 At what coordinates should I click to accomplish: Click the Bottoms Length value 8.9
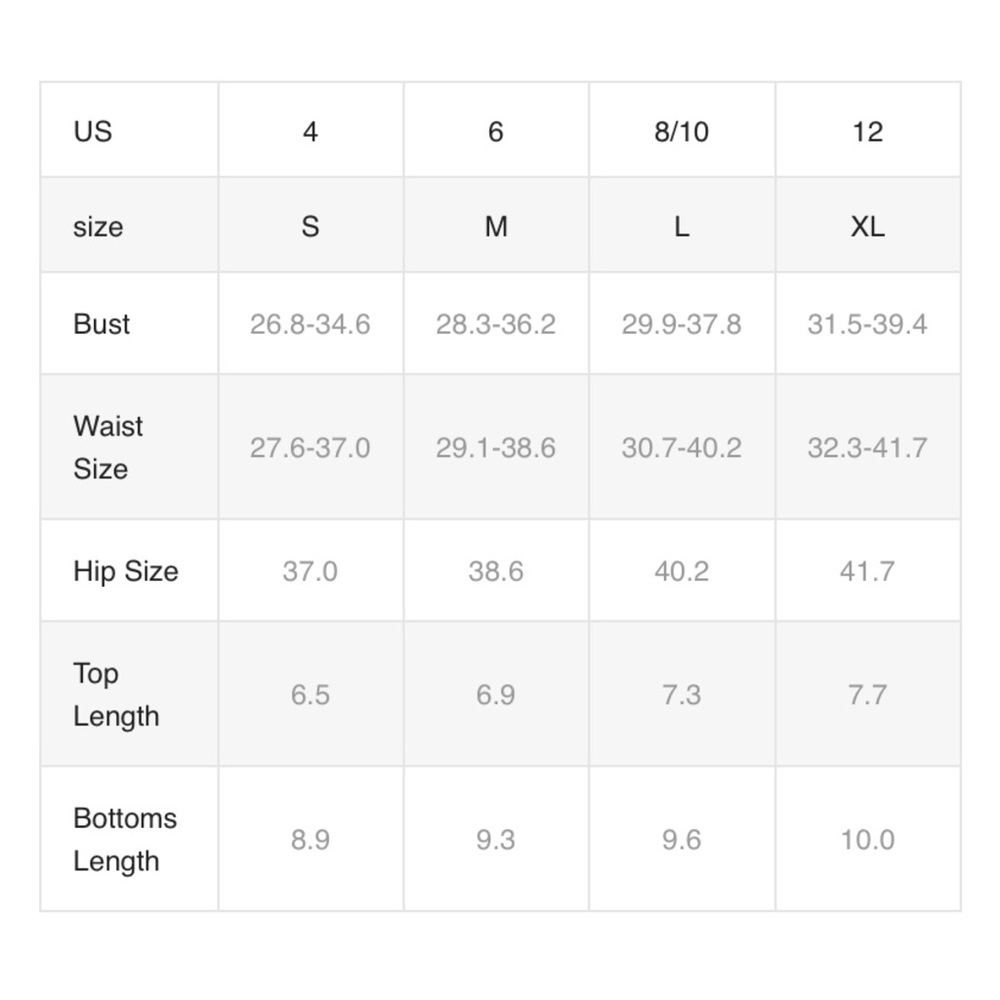[x=311, y=839]
